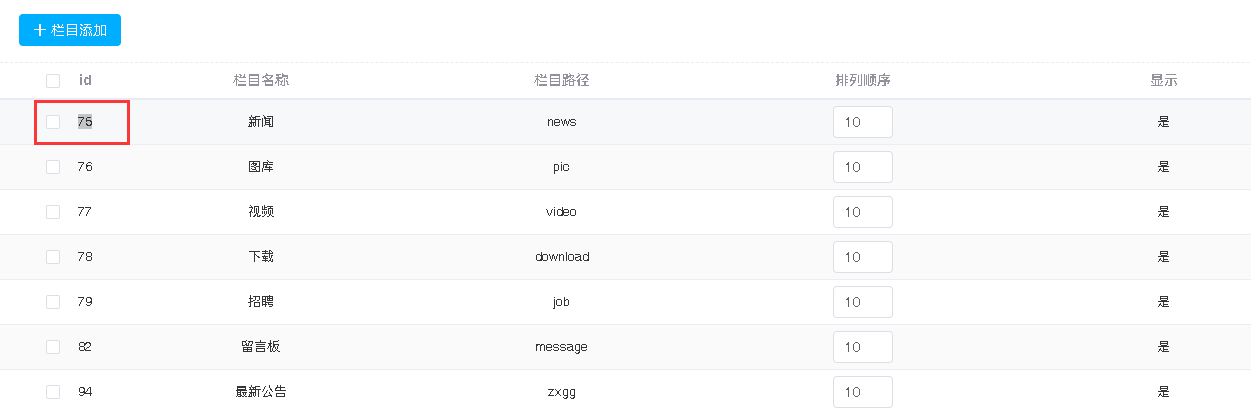The width and height of the screenshot is (1251, 413).
Task: Click the 栏目名称 column header
Action: pos(261,80)
